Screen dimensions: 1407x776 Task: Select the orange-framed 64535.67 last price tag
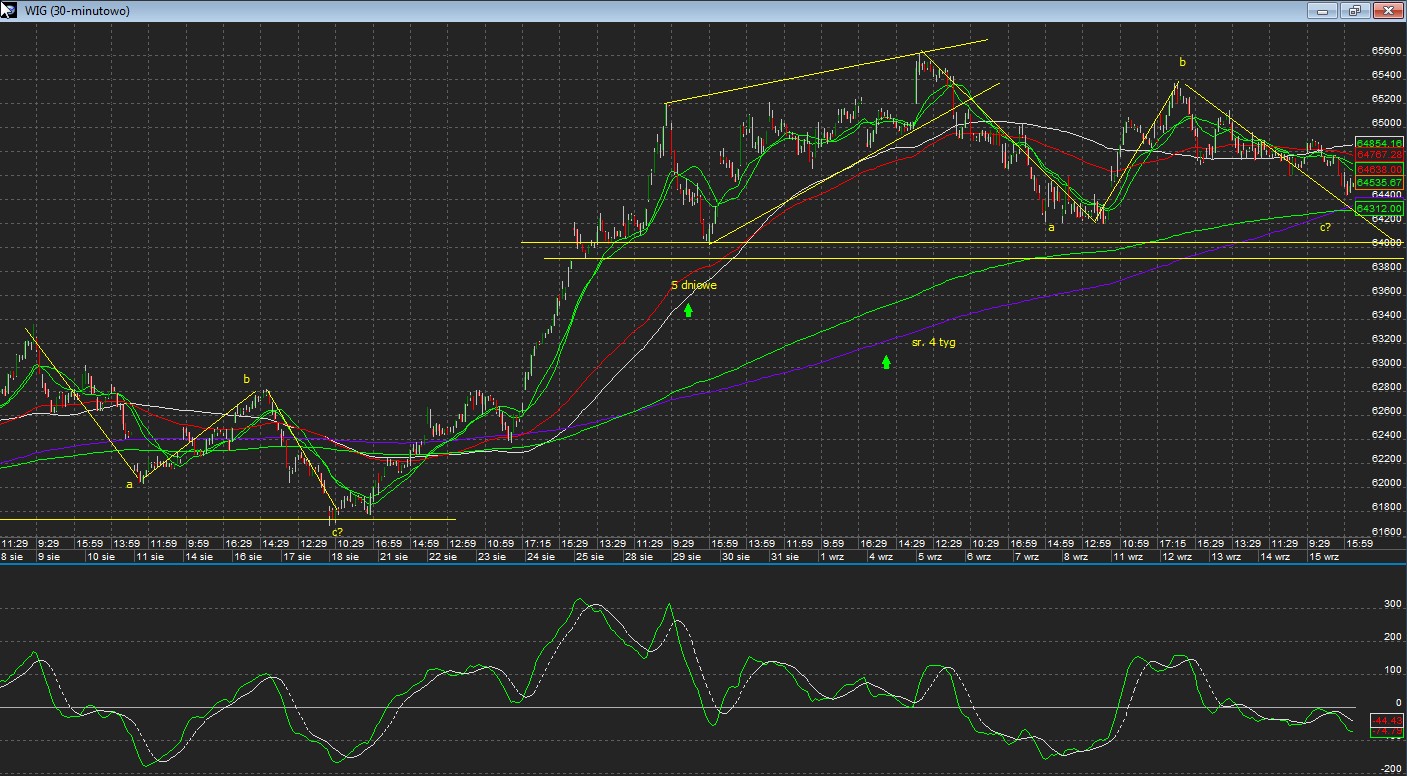1379,182
